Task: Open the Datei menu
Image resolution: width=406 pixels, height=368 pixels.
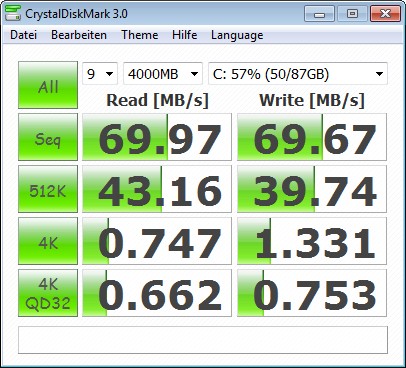Action: point(23,35)
